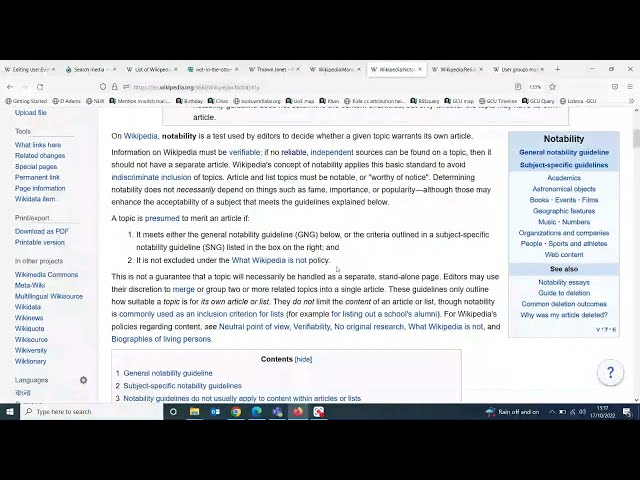The height and width of the screenshot is (480, 640).
Task: Click the 133% zoom level indicator
Action: click(535, 87)
